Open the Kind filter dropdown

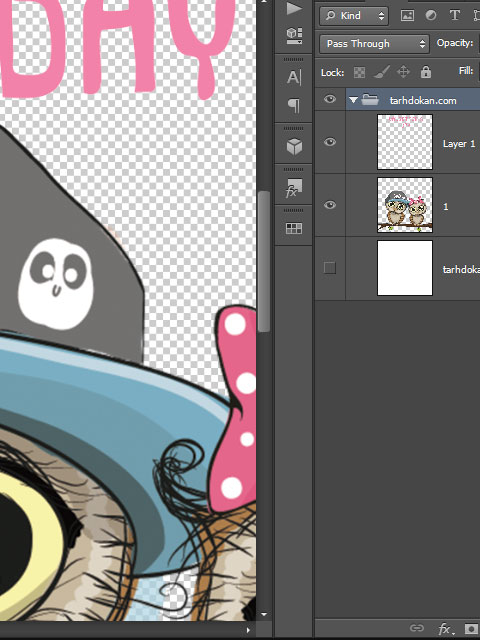point(354,16)
